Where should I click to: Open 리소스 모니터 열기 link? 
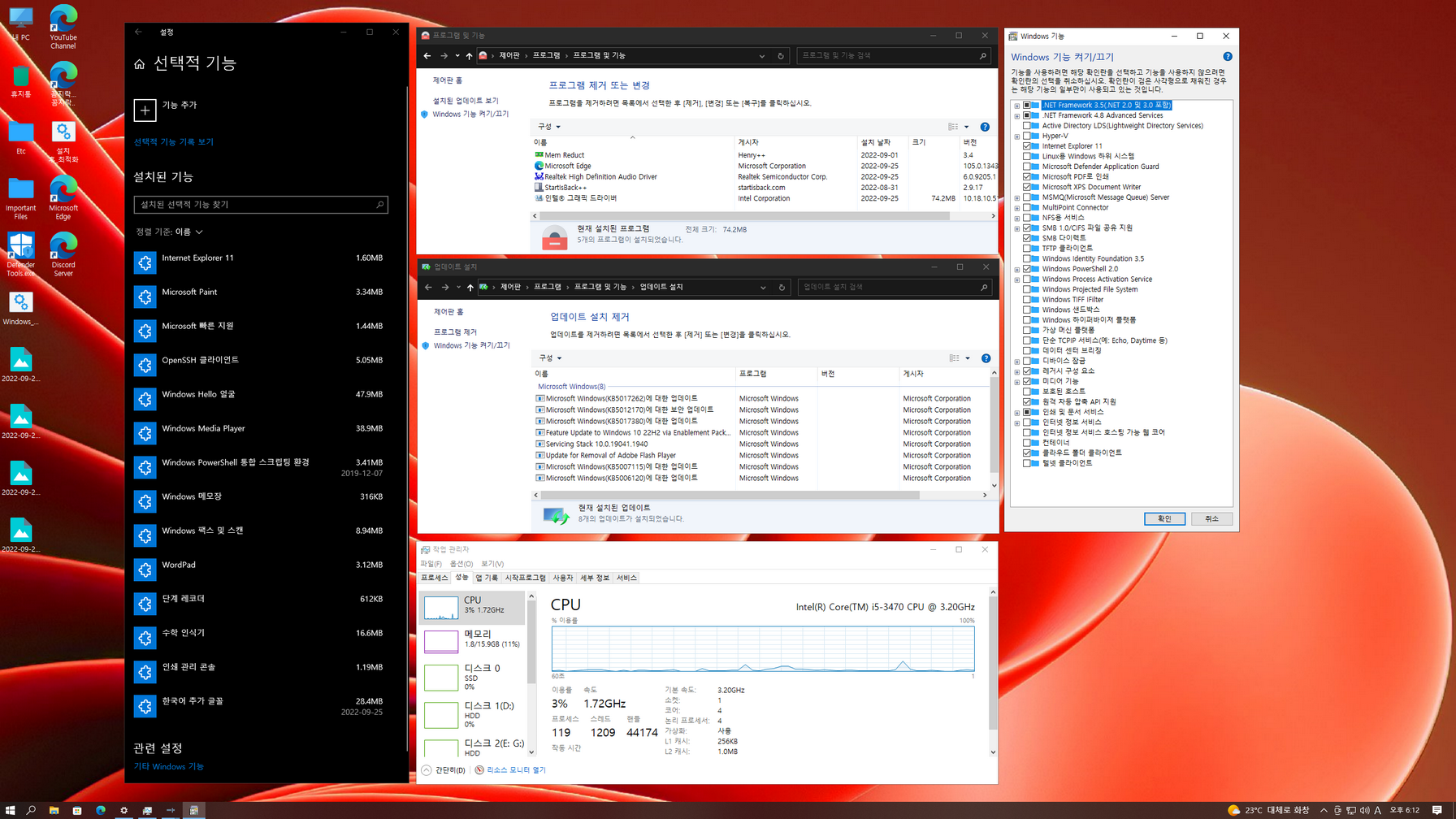coord(516,770)
